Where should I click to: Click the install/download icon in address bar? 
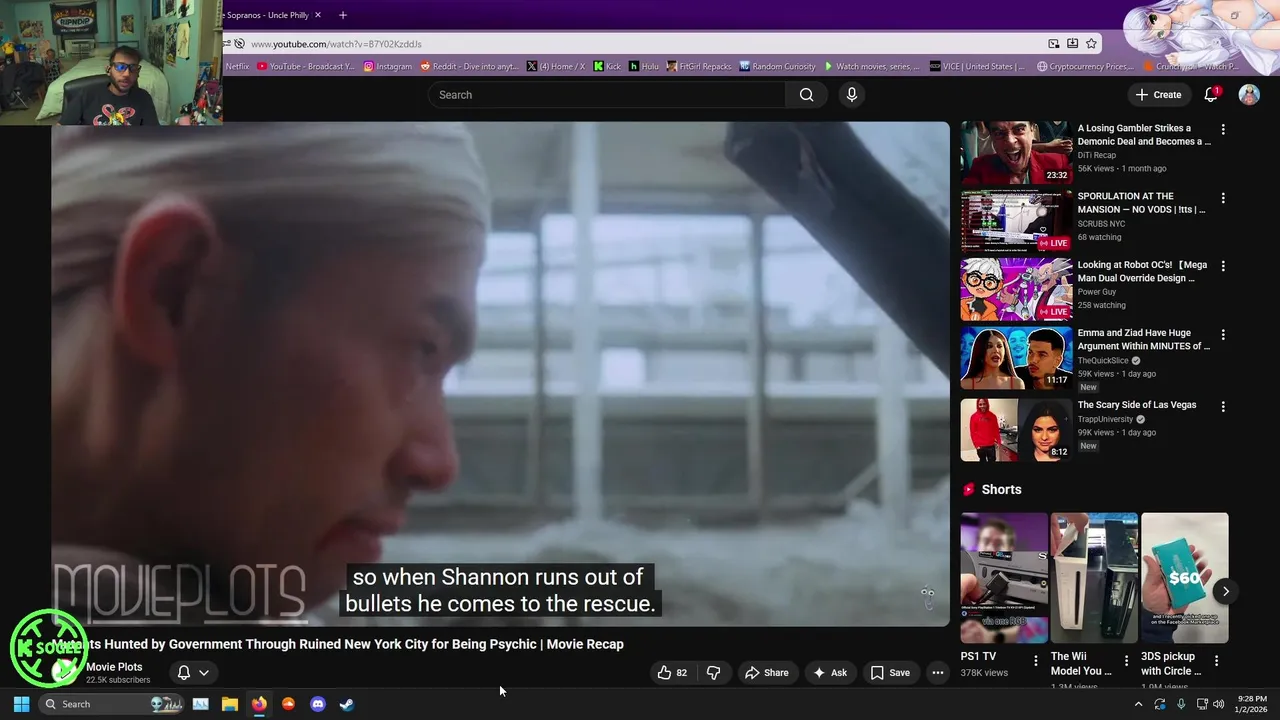(1072, 44)
